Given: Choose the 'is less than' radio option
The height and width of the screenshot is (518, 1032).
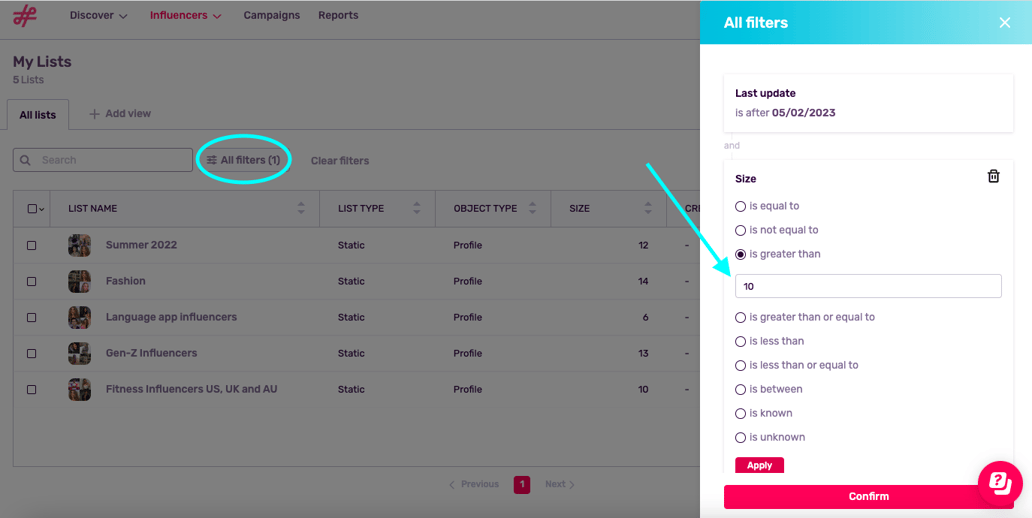Looking at the screenshot, I should 741,341.
